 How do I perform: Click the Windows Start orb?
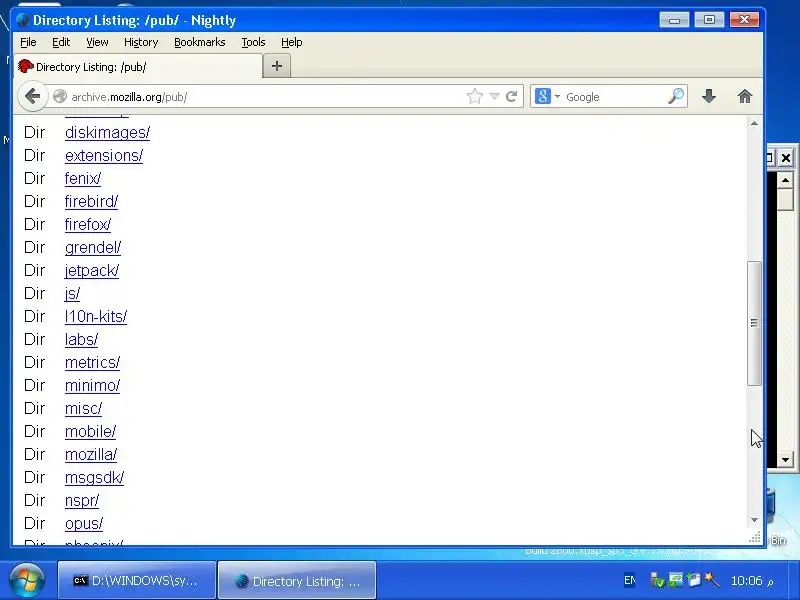(x=27, y=580)
